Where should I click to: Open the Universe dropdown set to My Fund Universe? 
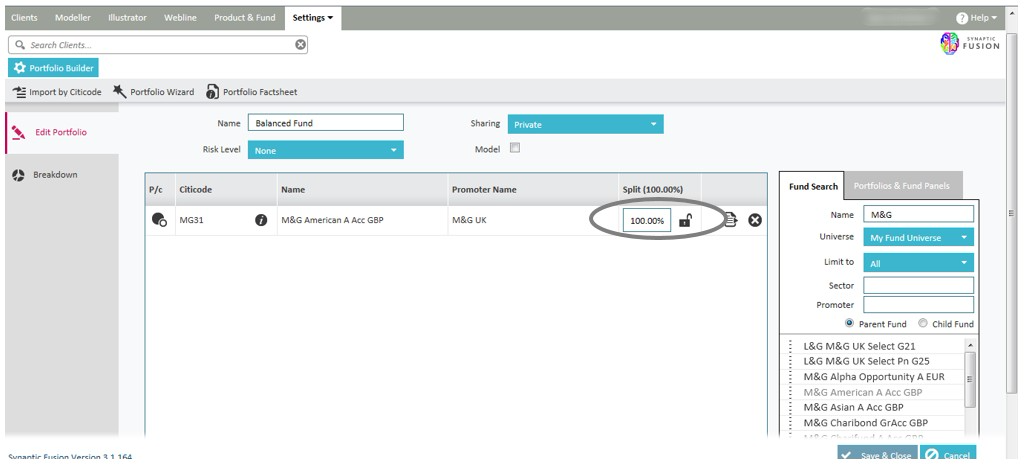pyautogui.click(x=918, y=237)
